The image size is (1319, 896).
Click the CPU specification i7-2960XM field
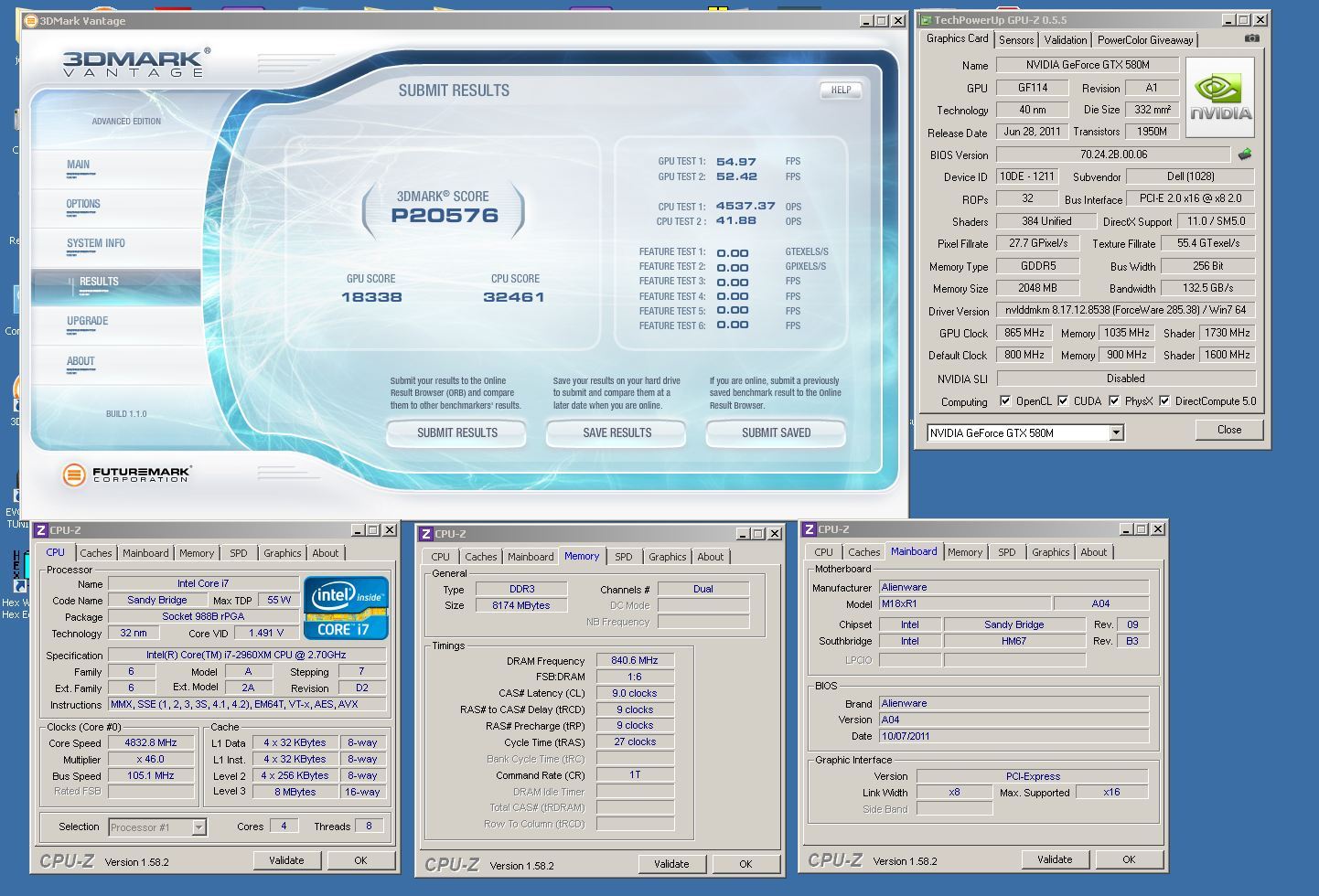tap(246, 655)
